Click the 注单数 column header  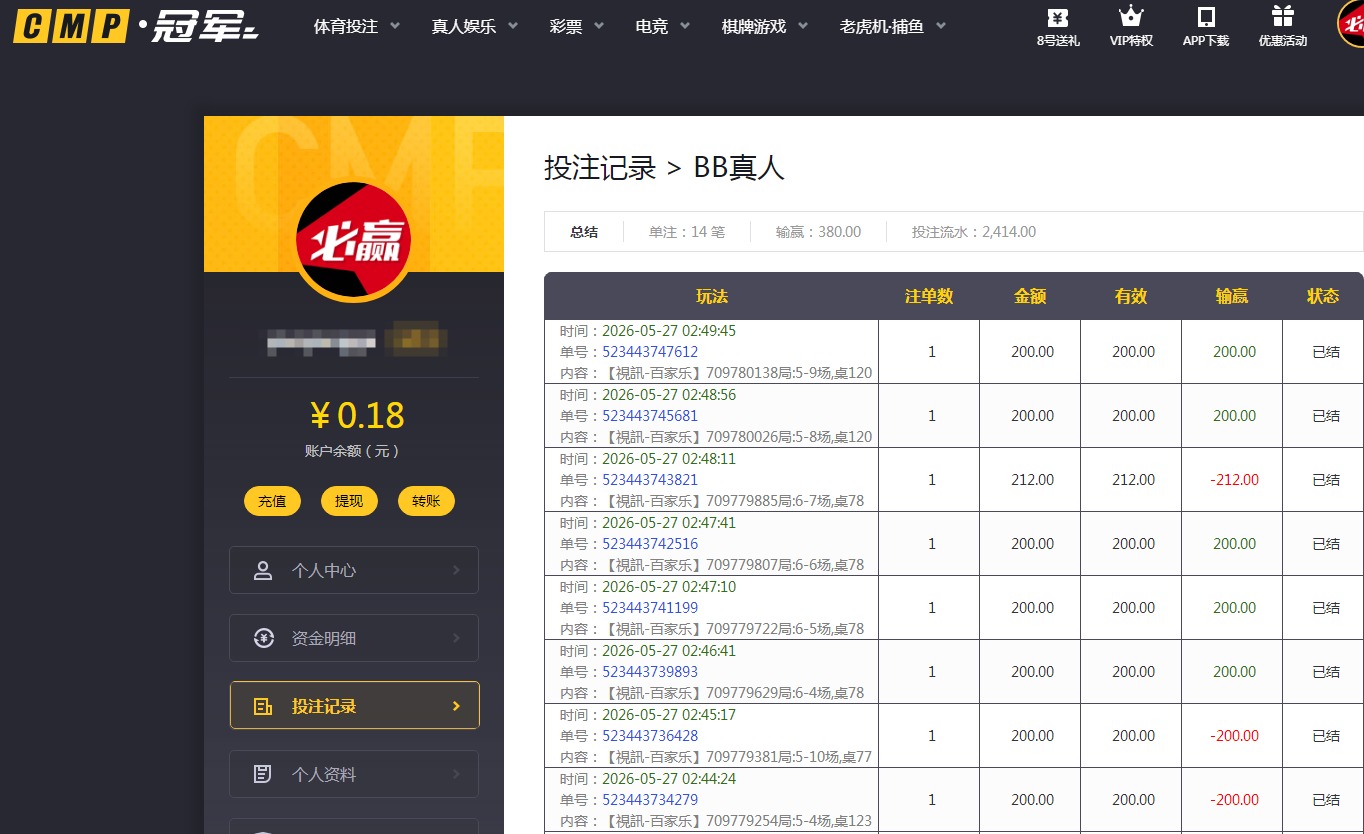point(929,296)
